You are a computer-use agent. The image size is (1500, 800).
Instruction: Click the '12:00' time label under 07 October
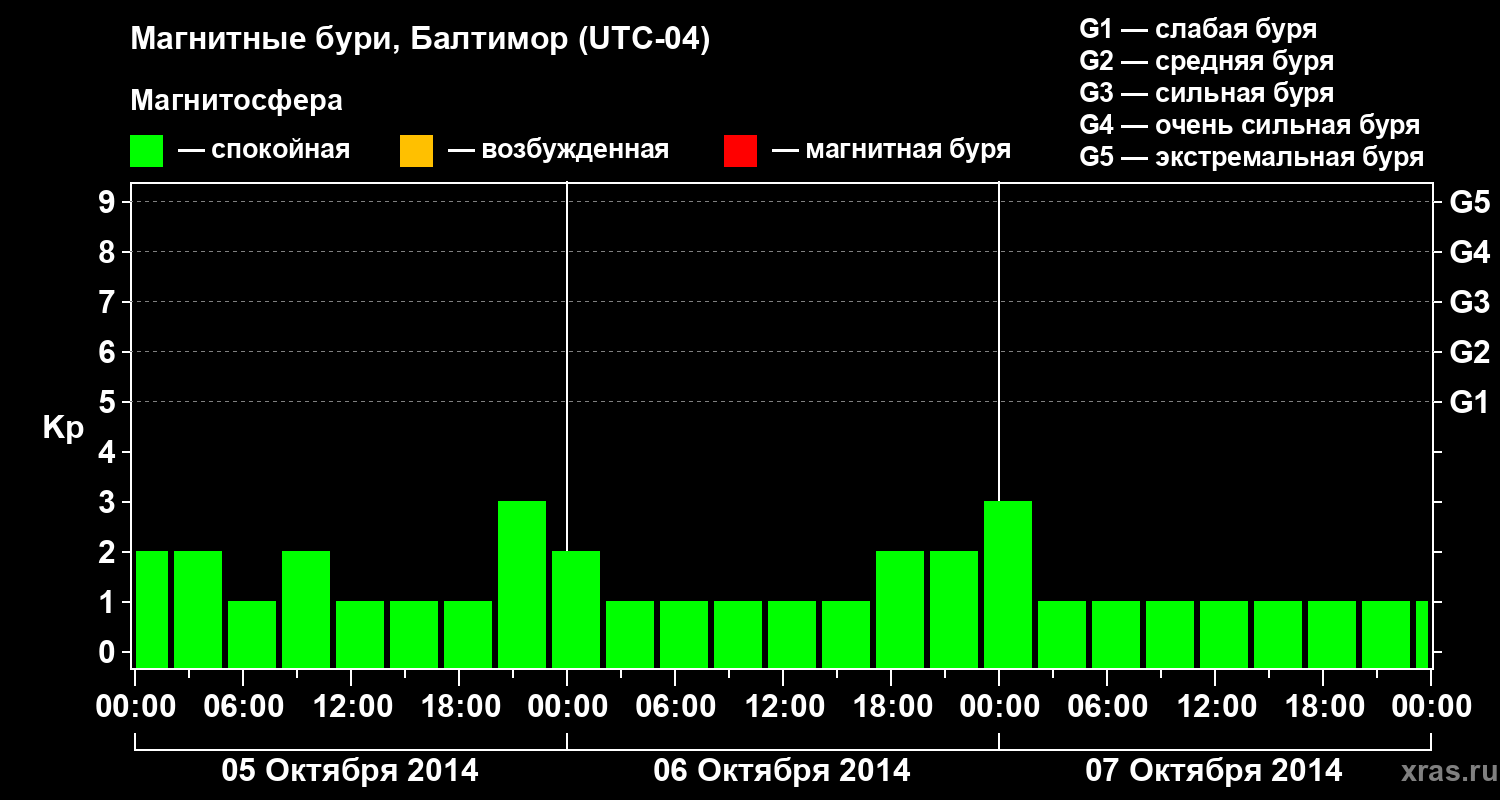(x=1215, y=706)
